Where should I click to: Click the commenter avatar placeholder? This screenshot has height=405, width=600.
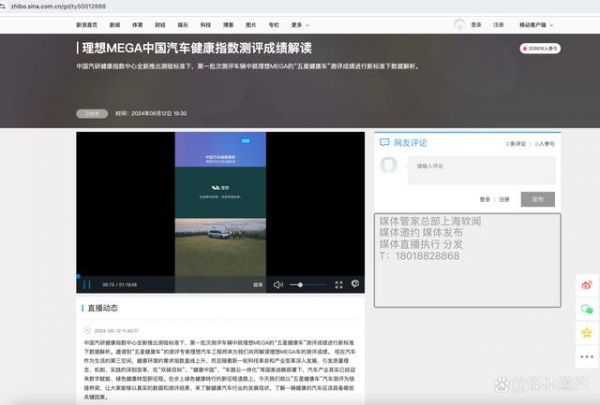click(389, 165)
